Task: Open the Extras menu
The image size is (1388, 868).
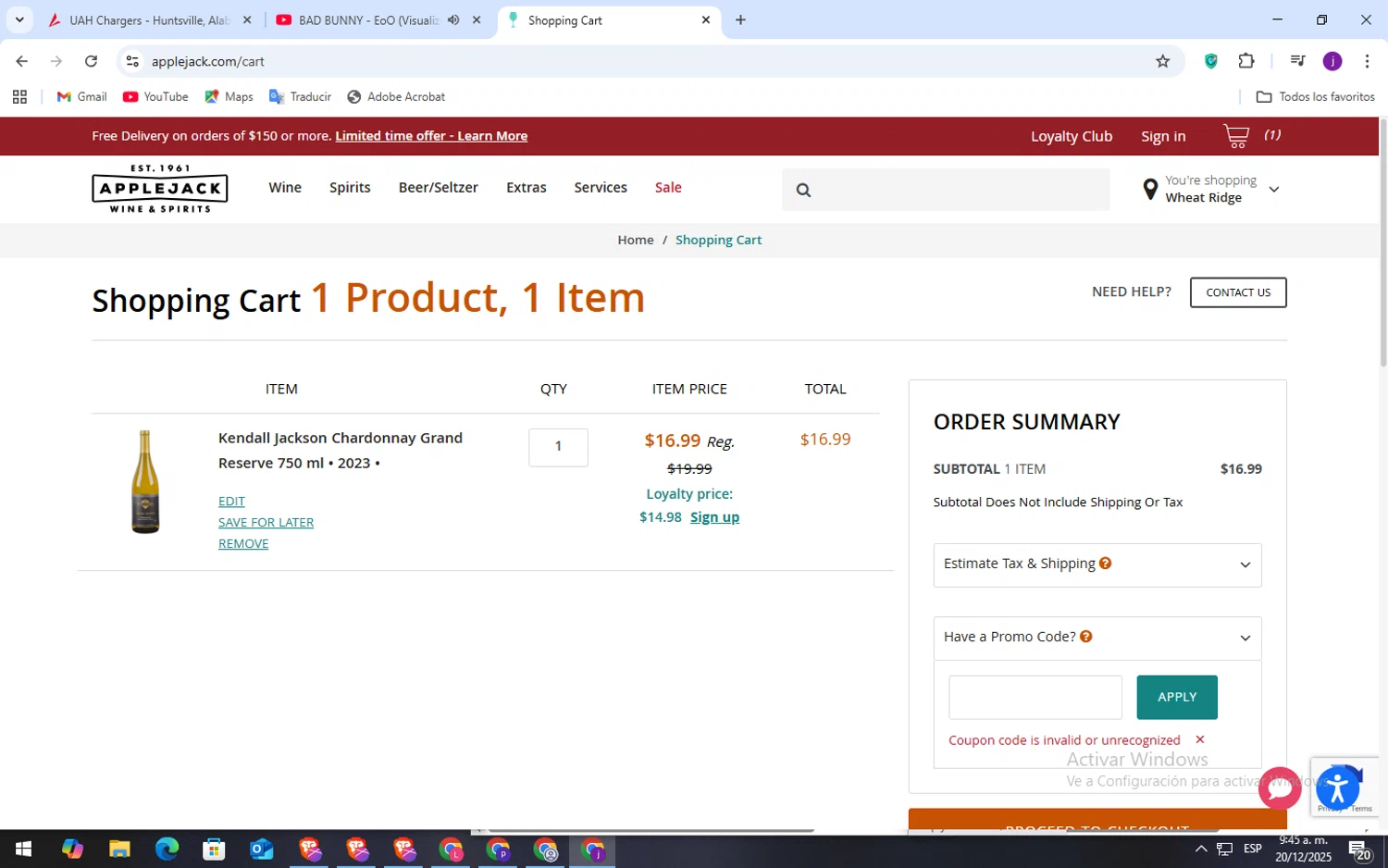Action: (x=527, y=187)
